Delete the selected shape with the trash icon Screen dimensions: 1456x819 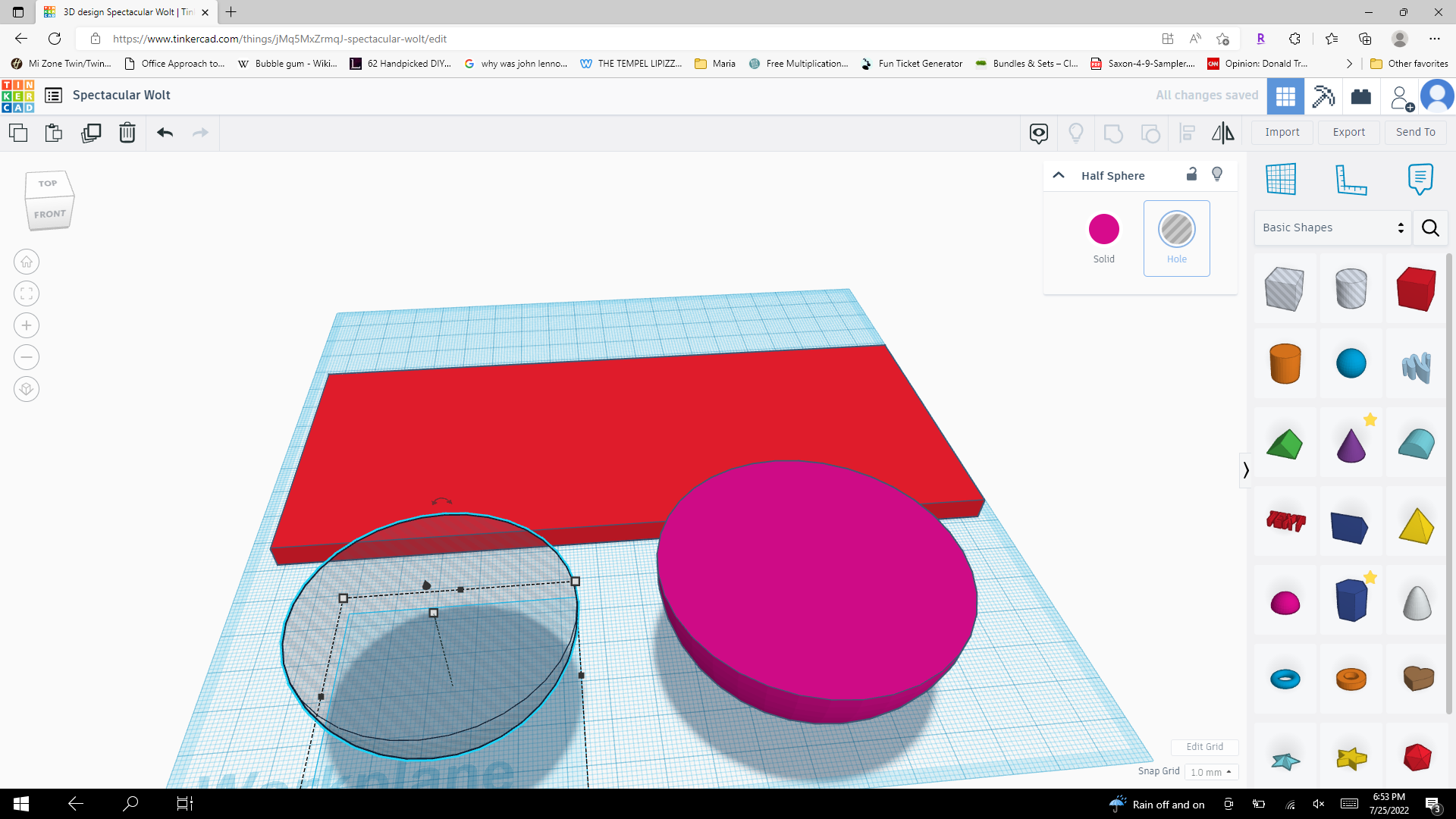127,133
